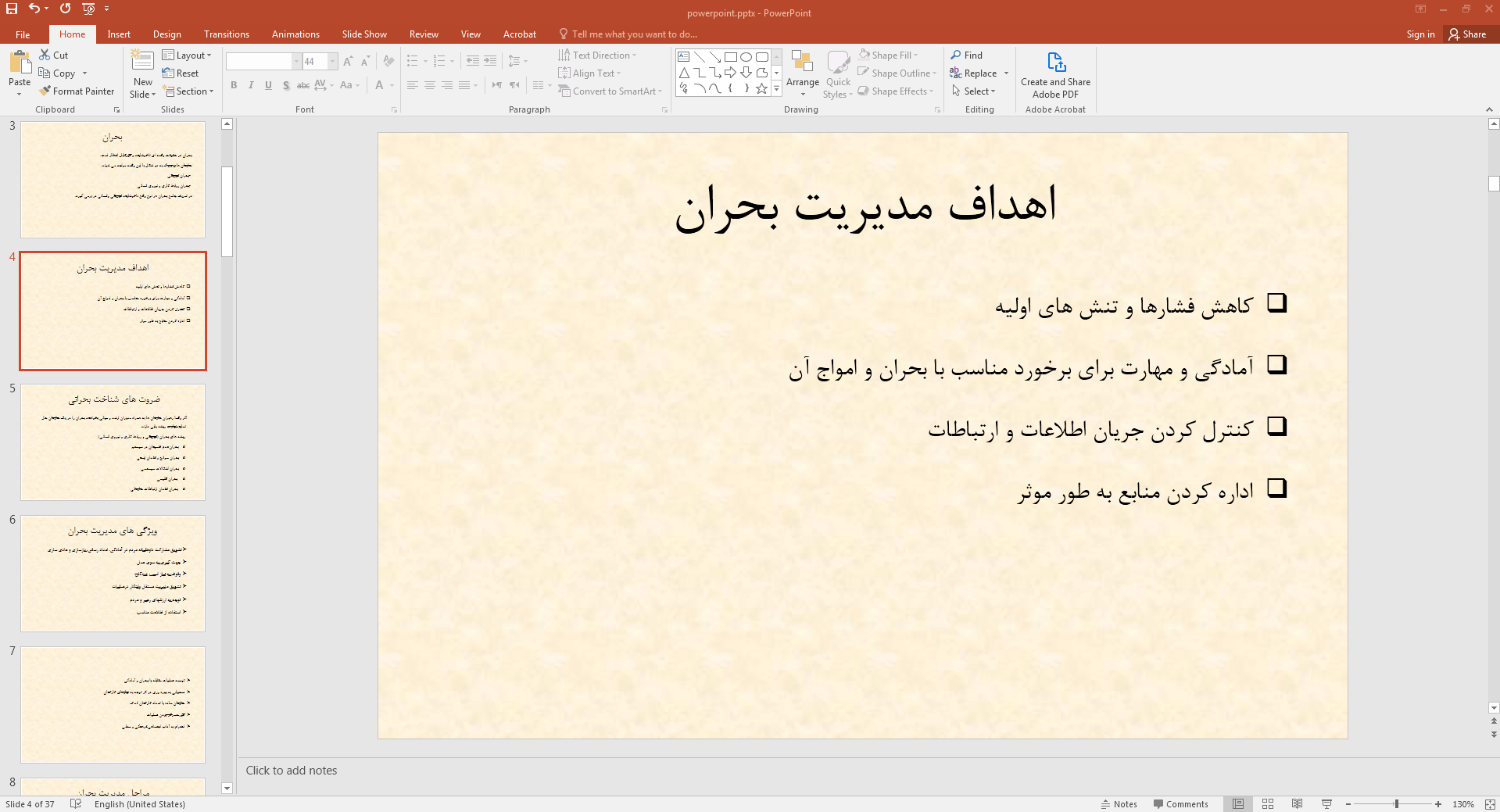Set right-to-left text direction

[x=514, y=85]
